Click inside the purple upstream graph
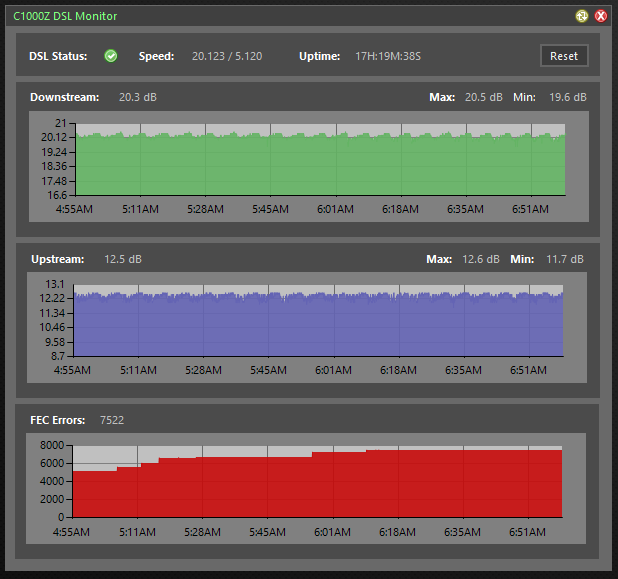Screen dimensions: 618x579 [x=318, y=320]
